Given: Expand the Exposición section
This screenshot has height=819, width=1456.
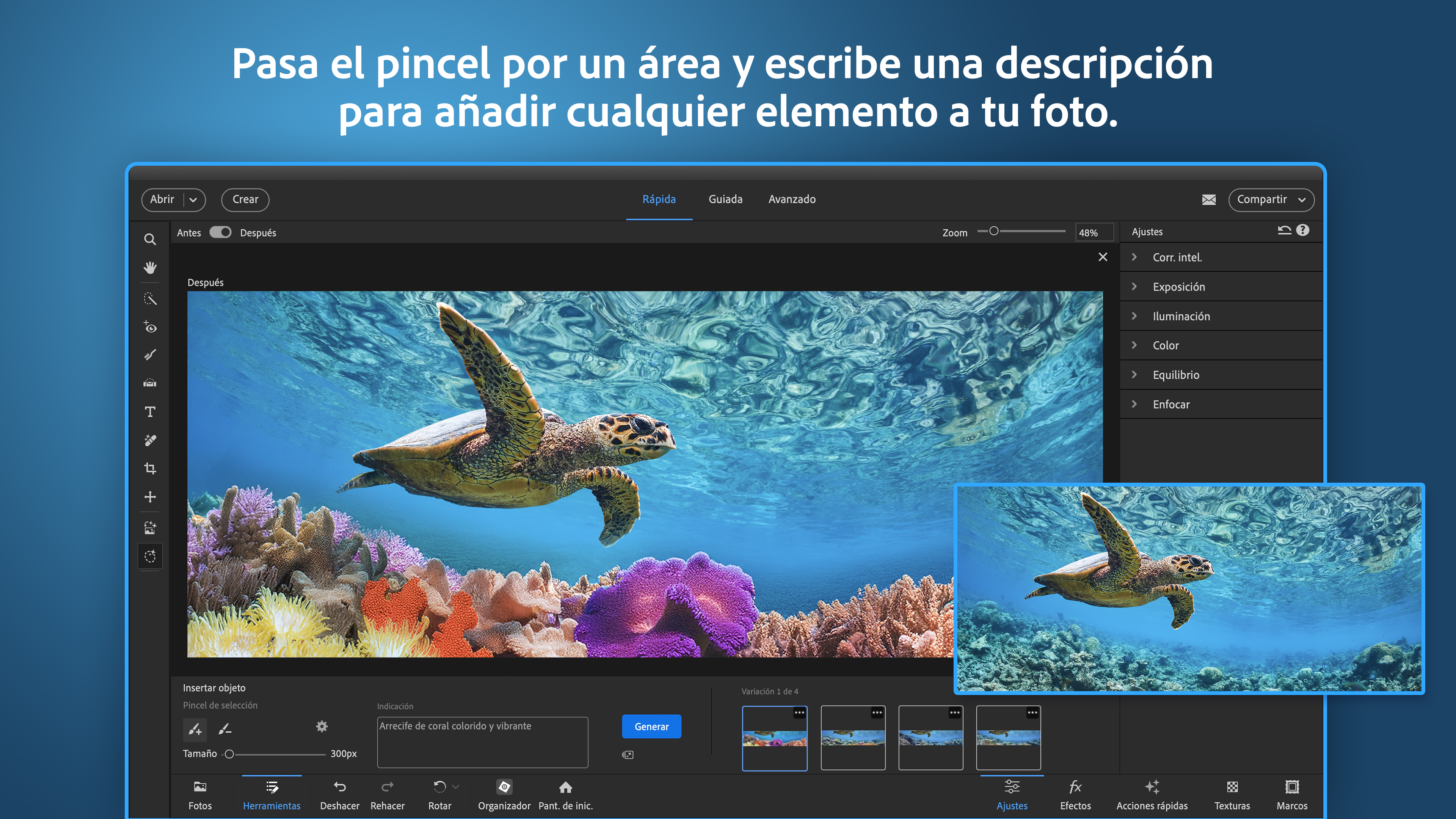Looking at the screenshot, I should (x=1221, y=287).
